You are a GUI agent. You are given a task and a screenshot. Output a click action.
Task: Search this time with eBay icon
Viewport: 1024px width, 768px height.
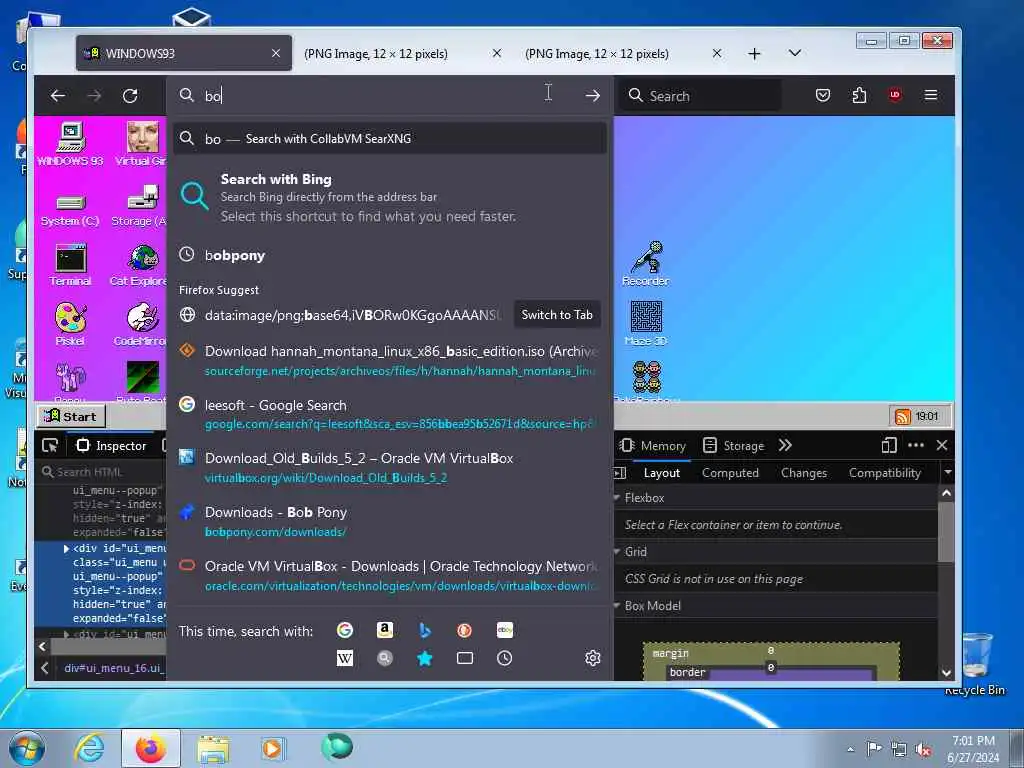point(505,630)
